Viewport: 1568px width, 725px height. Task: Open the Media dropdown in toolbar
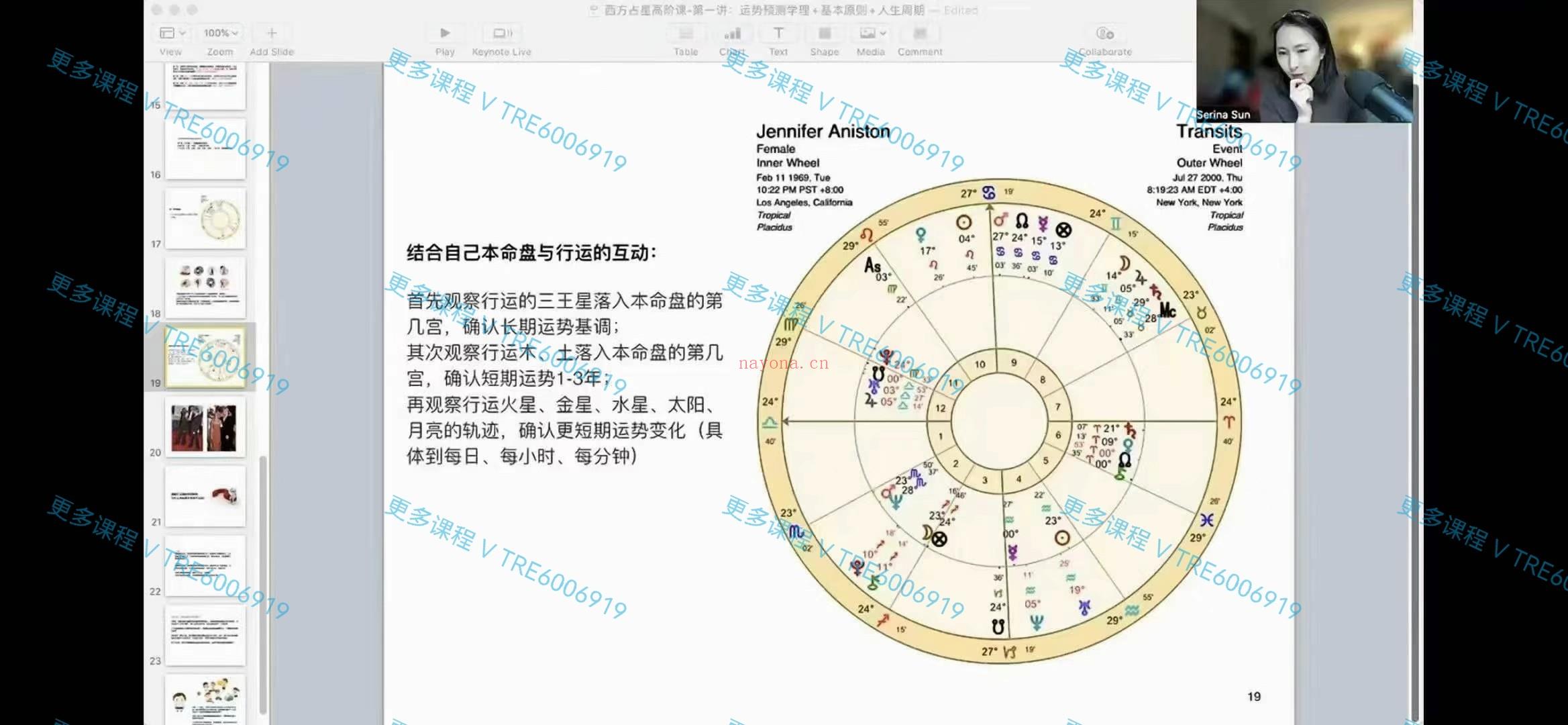[872, 33]
